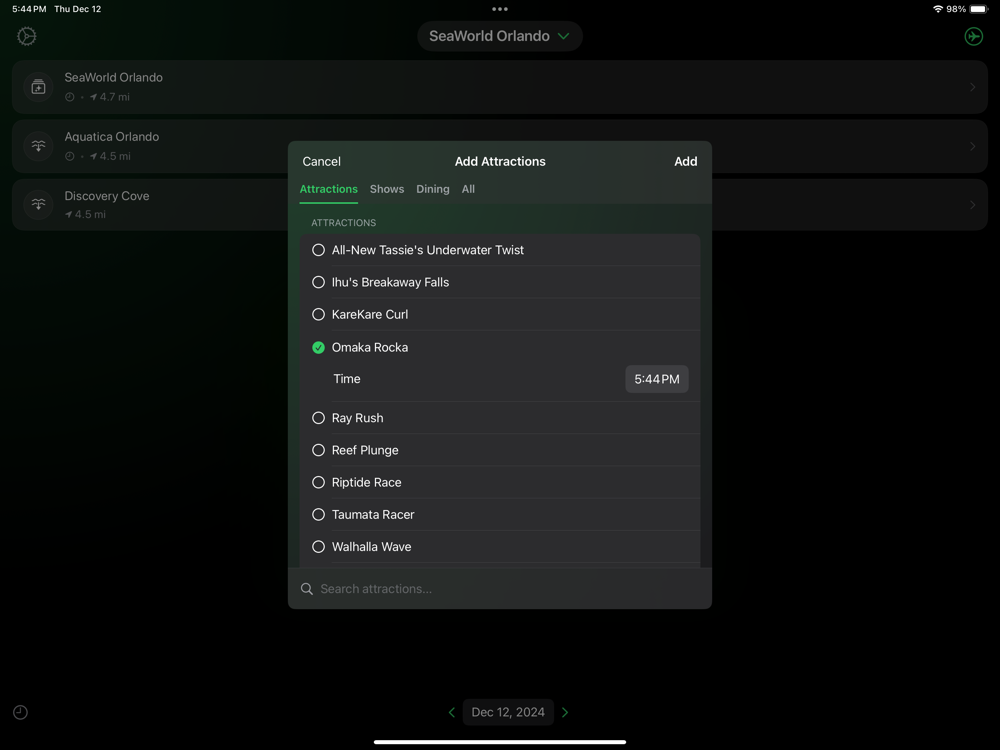The image size is (1000, 750).
Task: Tap the SeaWorld Orlando park row icon
Action: pos(38,87)
